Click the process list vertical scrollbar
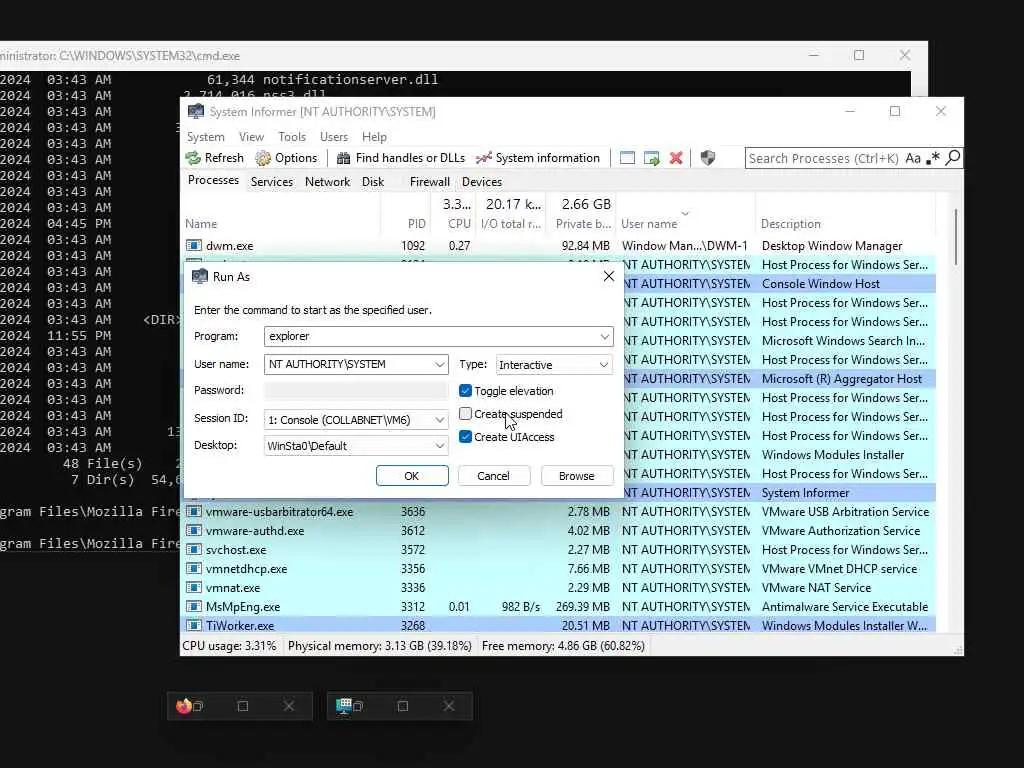 (956, 237)
